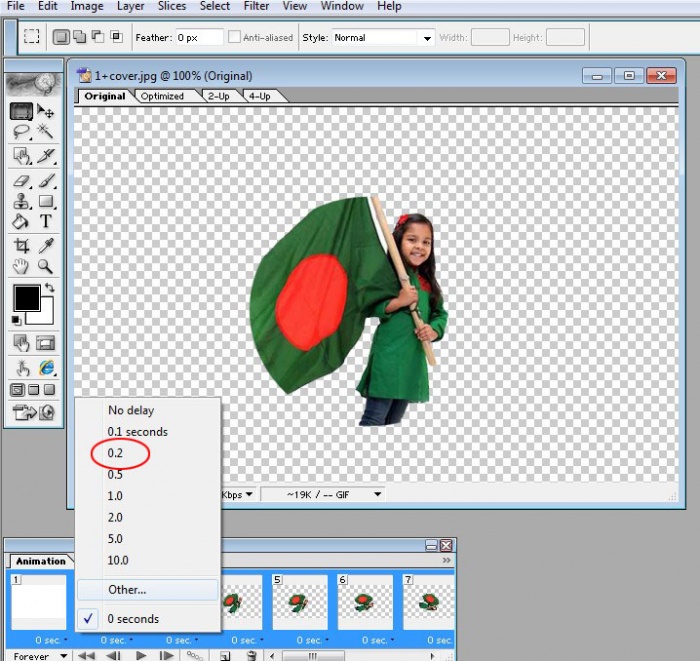Click the black foreground color swatch
Screen dimensions: 700x661
click(25, 298)
